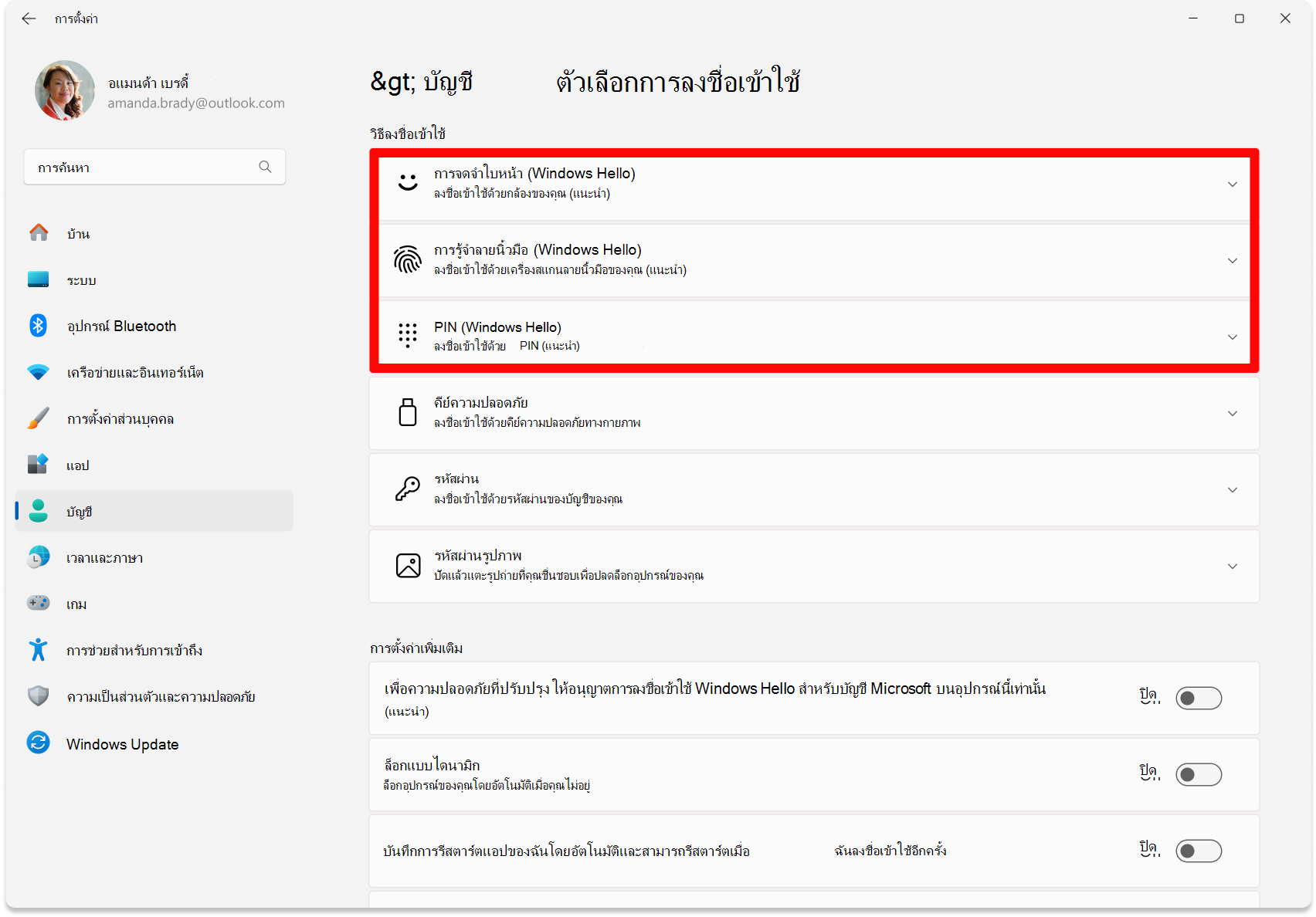
Task: Click the face recognition smiley icon
Action: pyautogui.click(x=408, y=182)
